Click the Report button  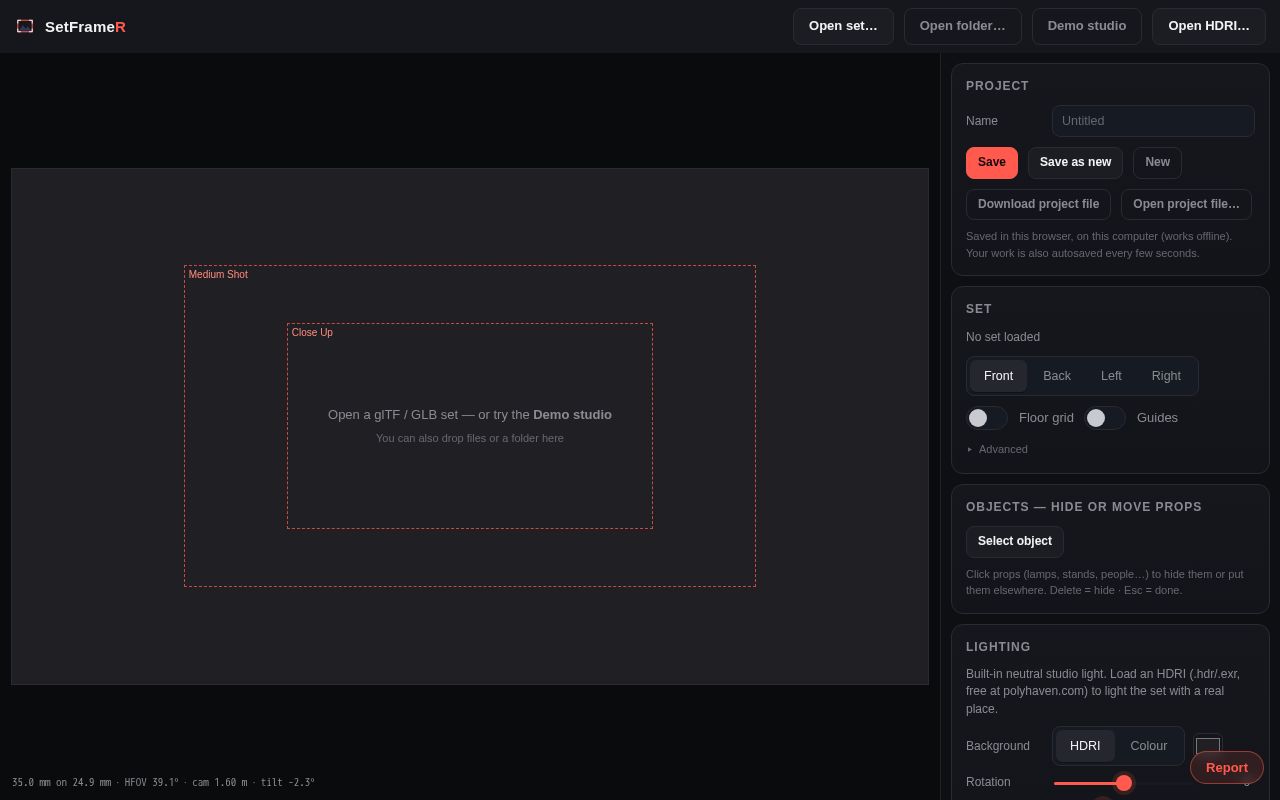click(x=1227, y=768)
